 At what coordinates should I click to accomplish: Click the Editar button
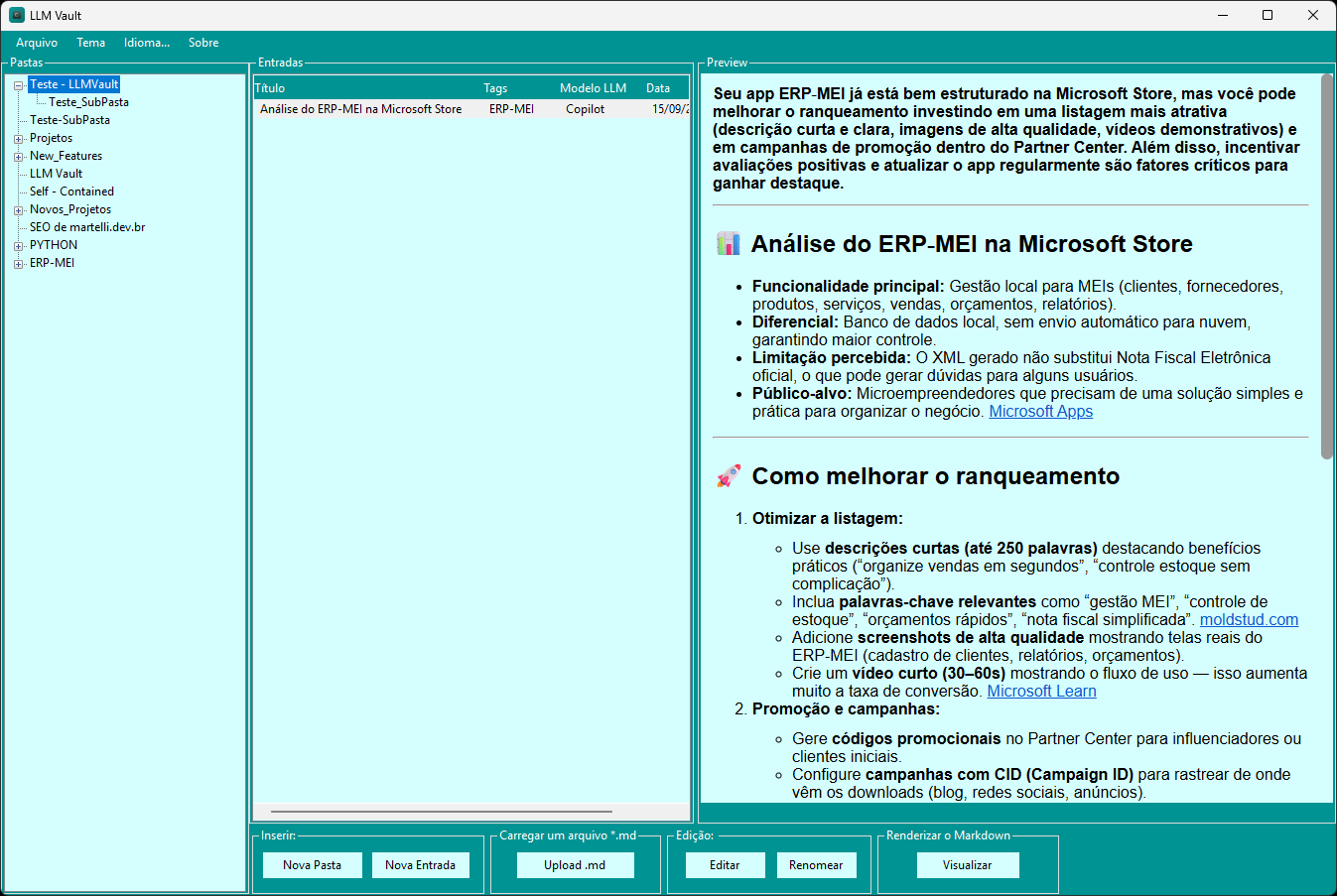tap(725, 865)
